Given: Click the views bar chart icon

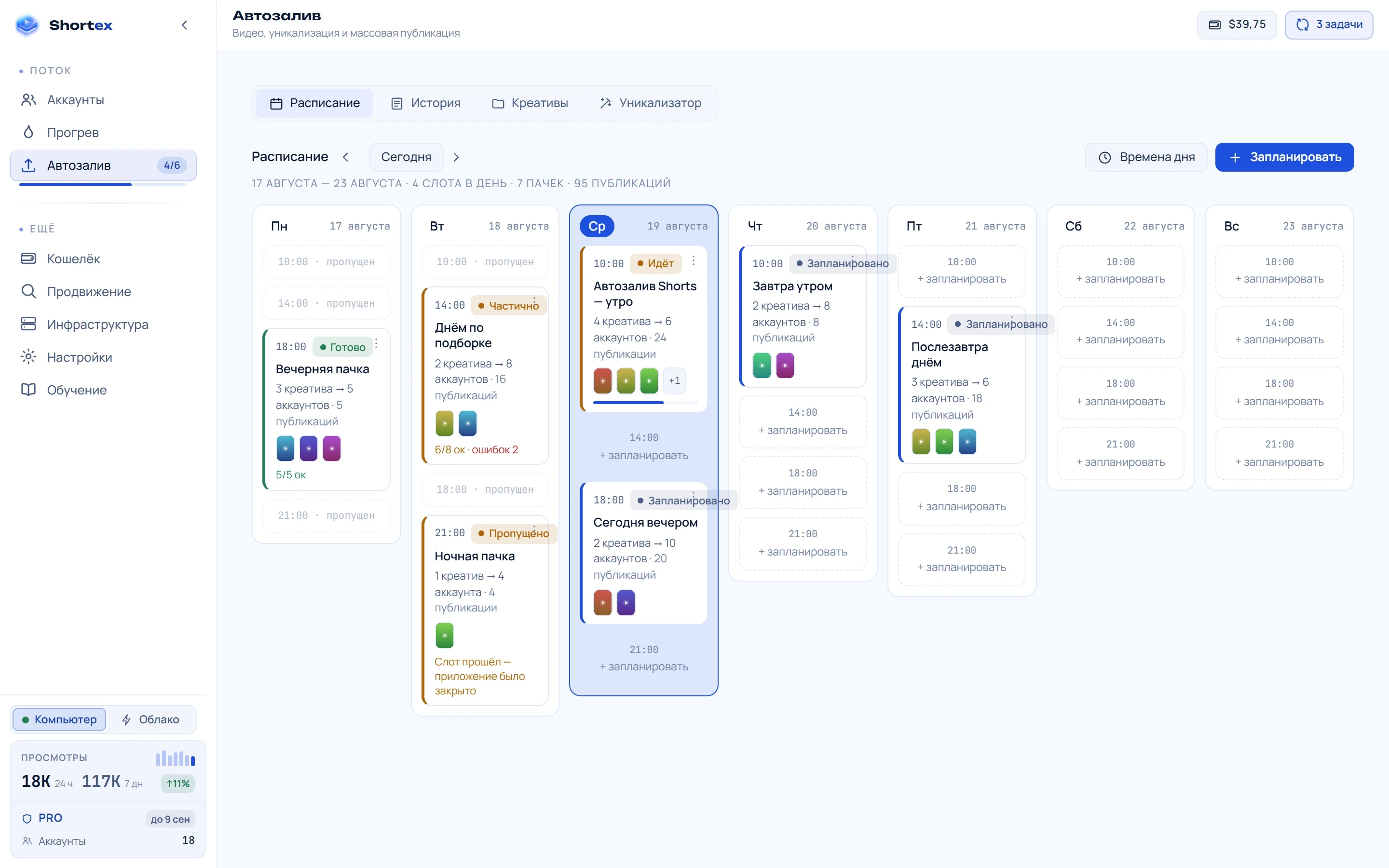Looking at the screenshot, I should (176, 758).
